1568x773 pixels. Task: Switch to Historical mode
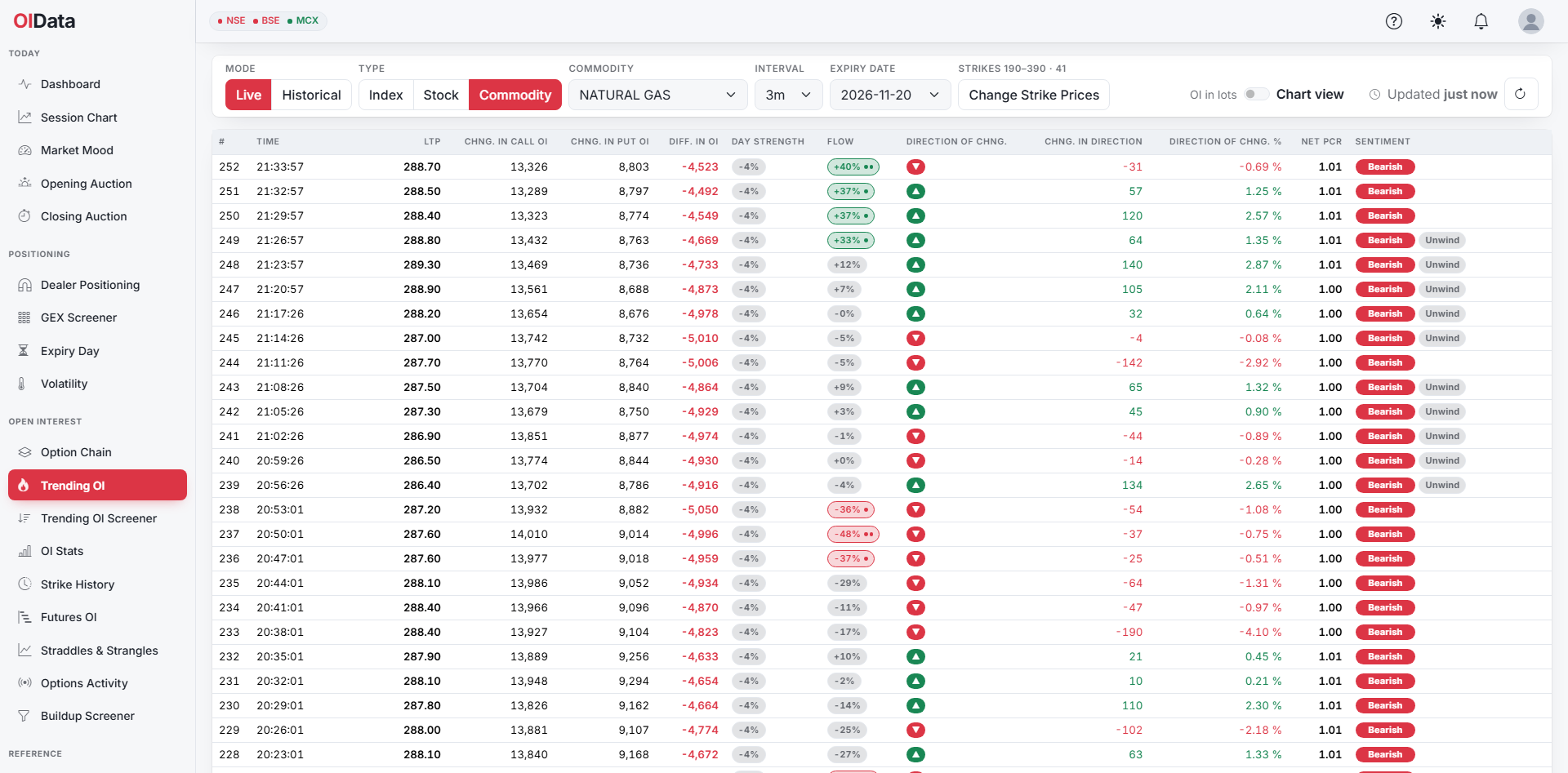coord(311,95)
